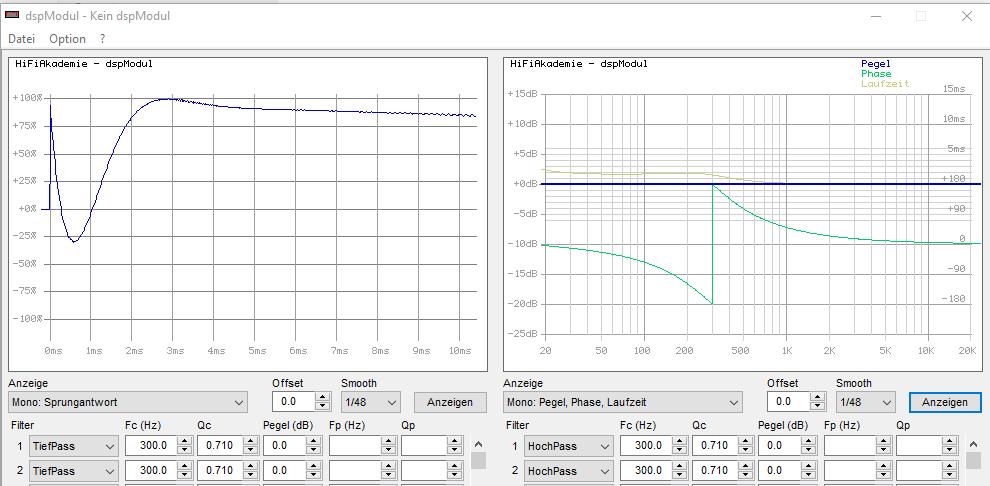Open the left Anzeige dropdown showing Sprungantwort
The height and width of the screenshot is (486, 990).
tap(127, 402)
